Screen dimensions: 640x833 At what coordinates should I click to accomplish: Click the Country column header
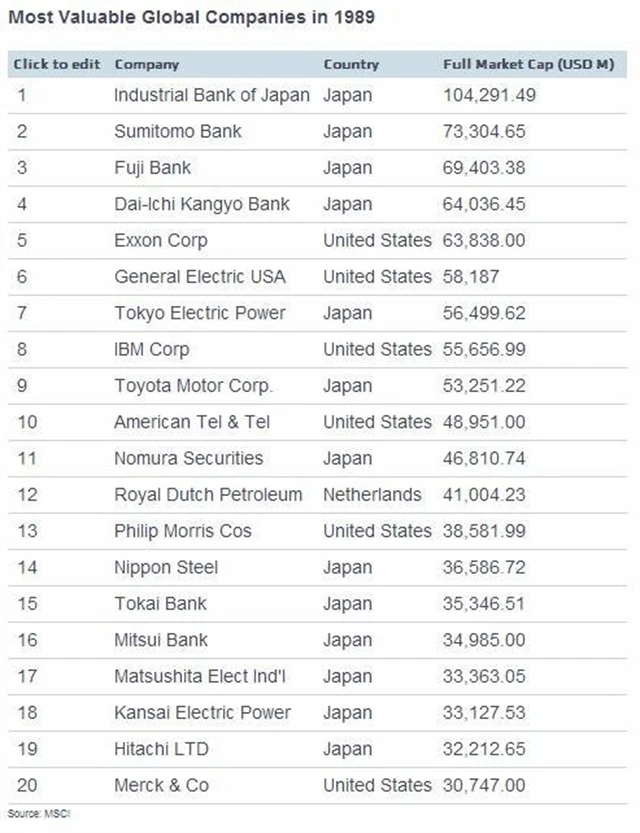click(x=351, y=64)
